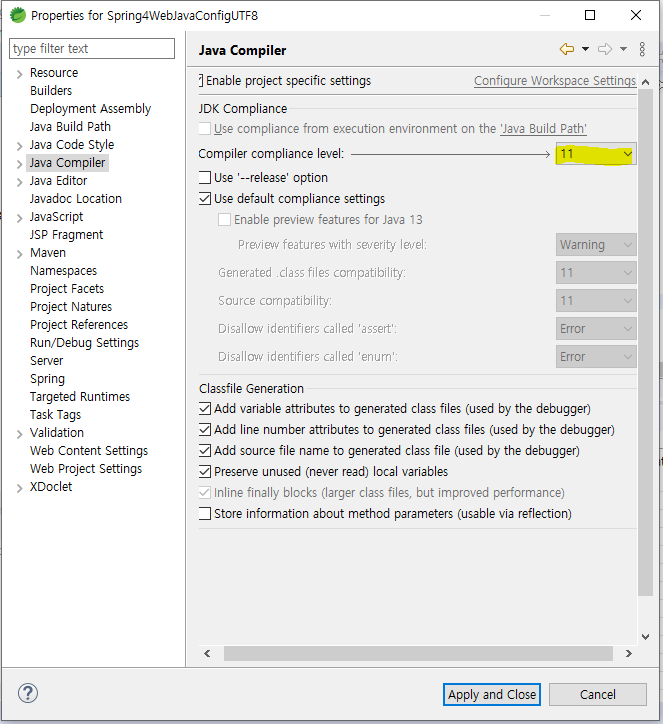Select Targeted Runtimes page
The image size is (663, 724).
tap(80, 397)
